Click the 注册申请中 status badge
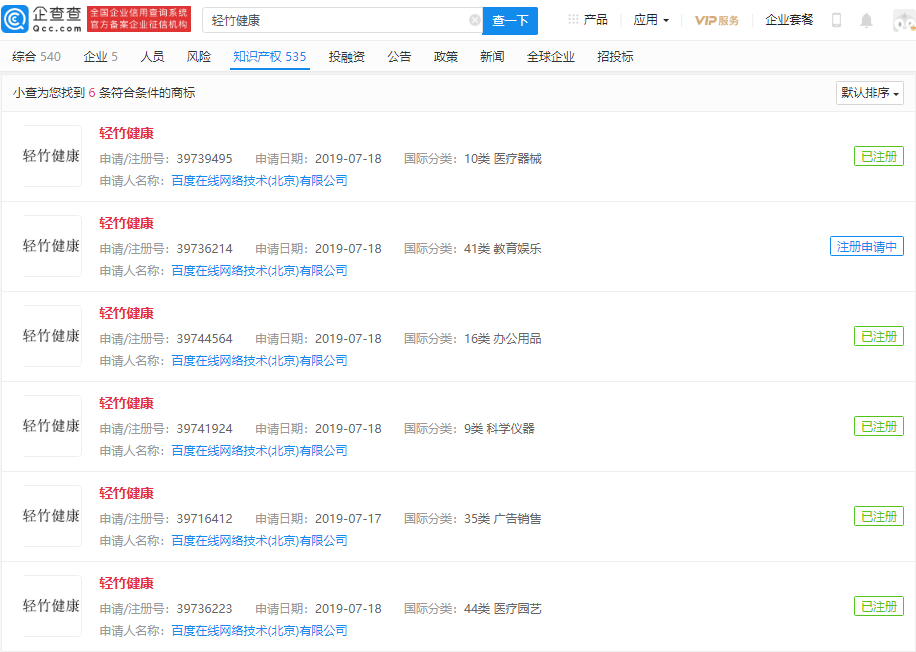 866,246
